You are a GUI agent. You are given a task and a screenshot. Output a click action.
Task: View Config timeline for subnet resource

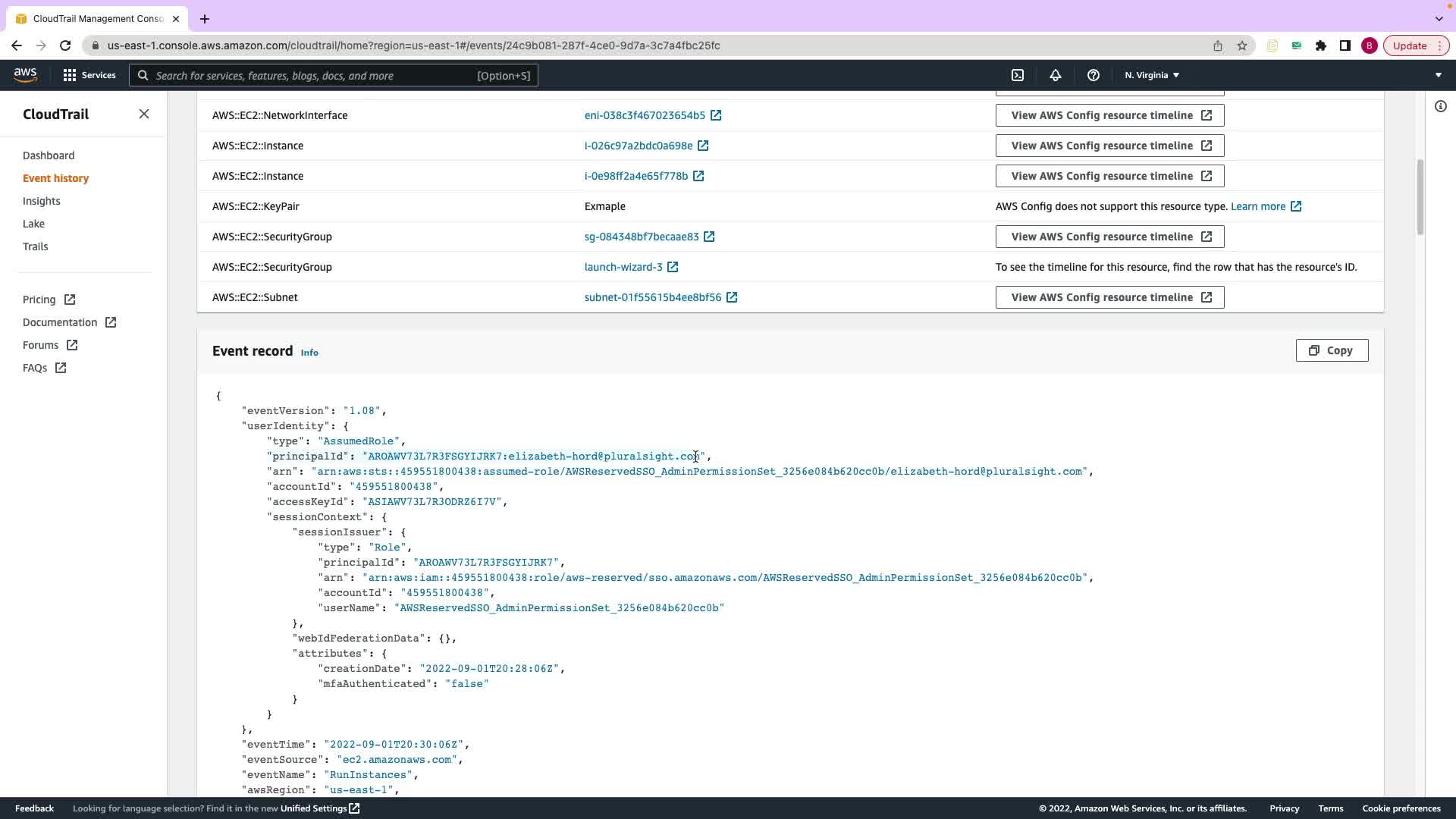1109,297
